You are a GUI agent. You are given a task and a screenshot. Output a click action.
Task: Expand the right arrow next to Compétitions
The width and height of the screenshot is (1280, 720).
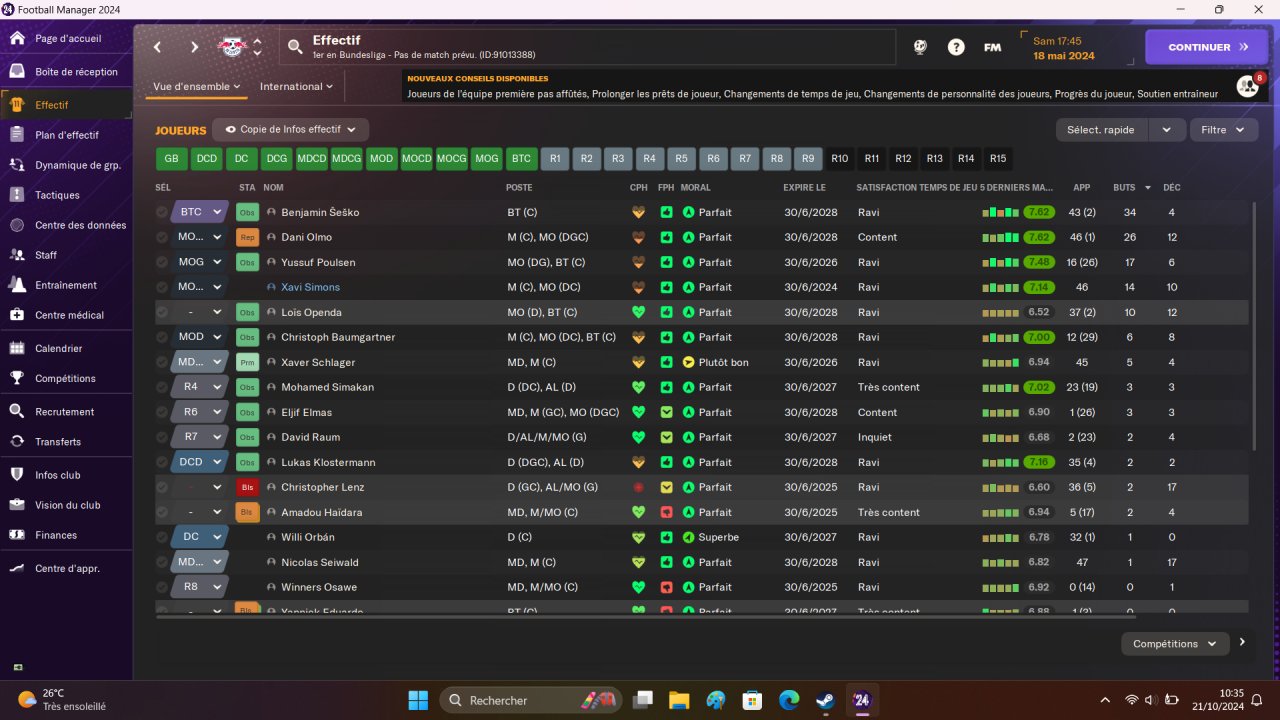pyautogui.click(x=1242, y=643)
